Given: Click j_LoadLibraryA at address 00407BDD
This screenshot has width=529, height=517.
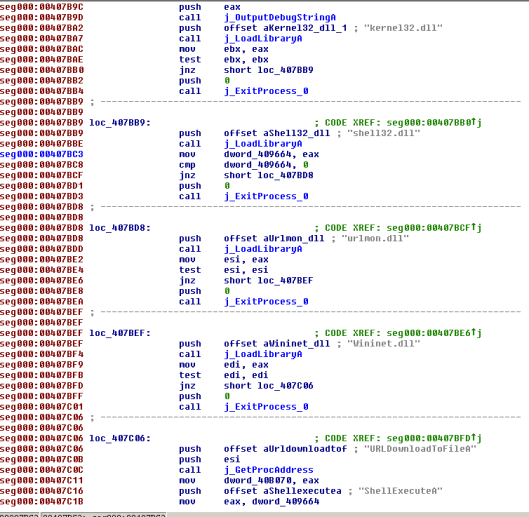Looking at the screenshot, I should (263, 249).
